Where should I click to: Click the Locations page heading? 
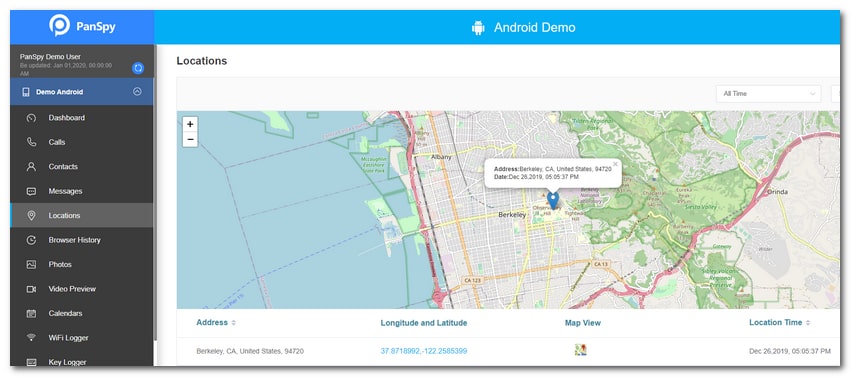(202, 61)
